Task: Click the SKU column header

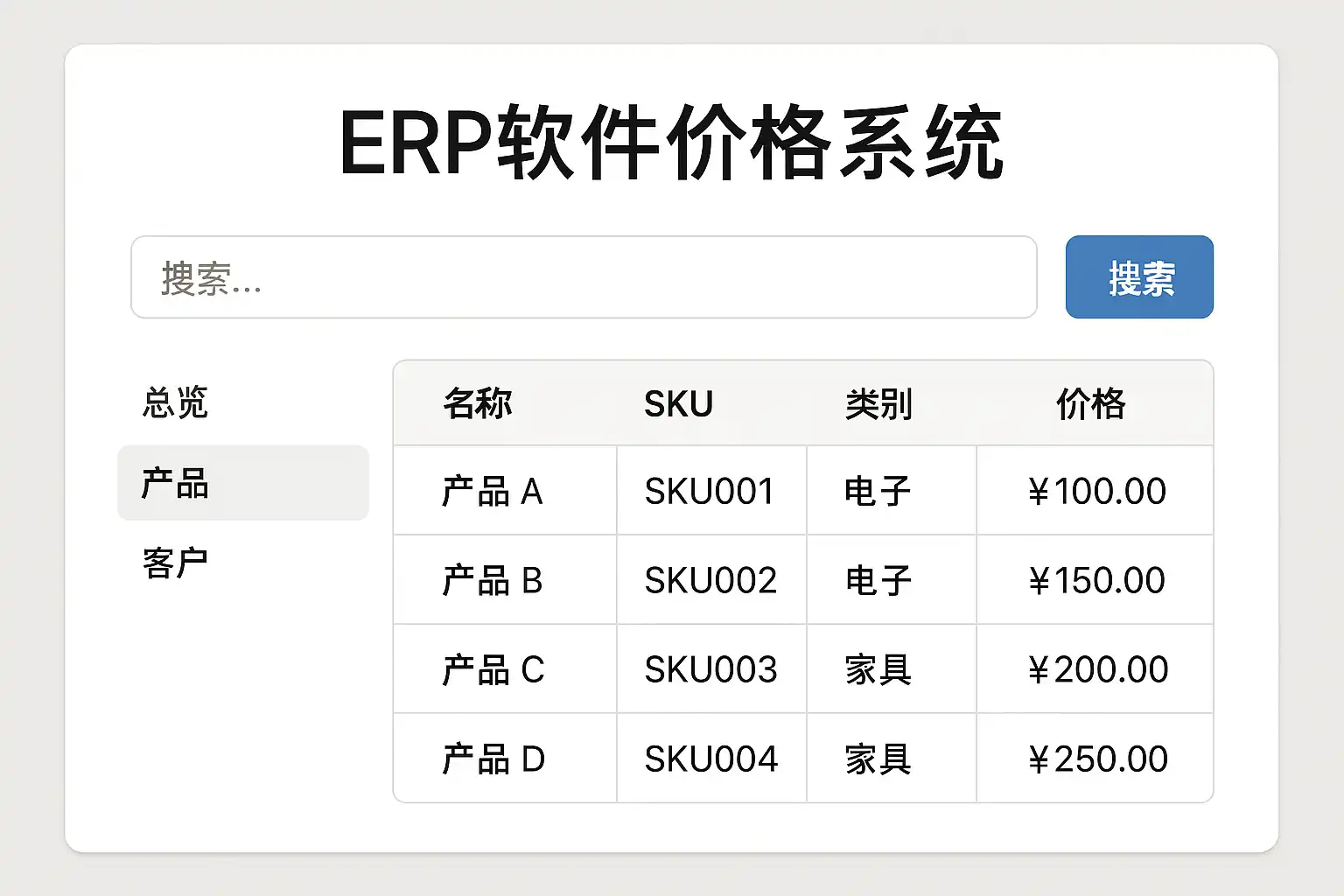Action: (x=678, y=404)
